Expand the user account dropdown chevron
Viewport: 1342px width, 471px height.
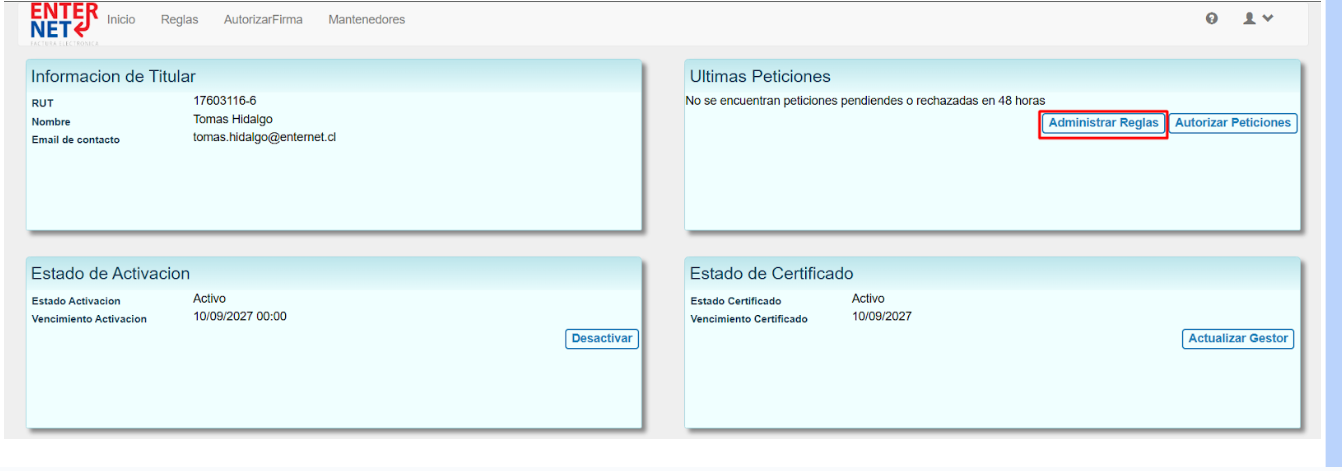pos(1268,18)
